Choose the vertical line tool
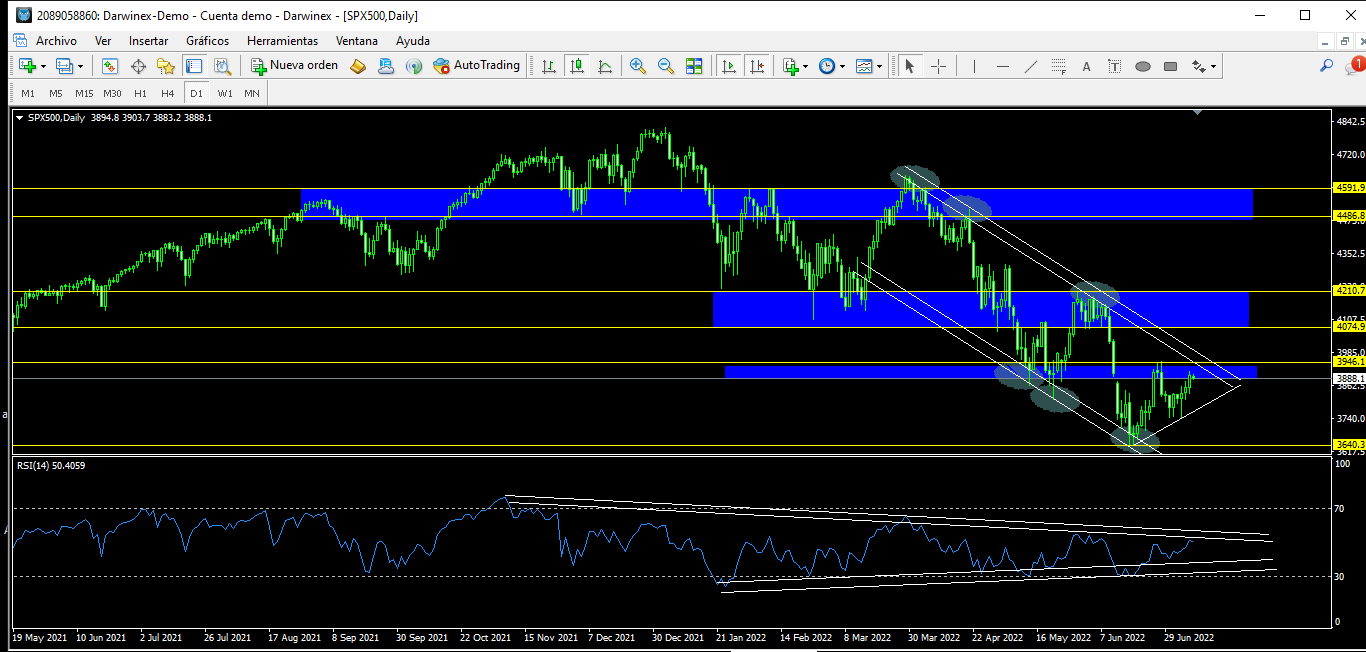 [973, 66]
